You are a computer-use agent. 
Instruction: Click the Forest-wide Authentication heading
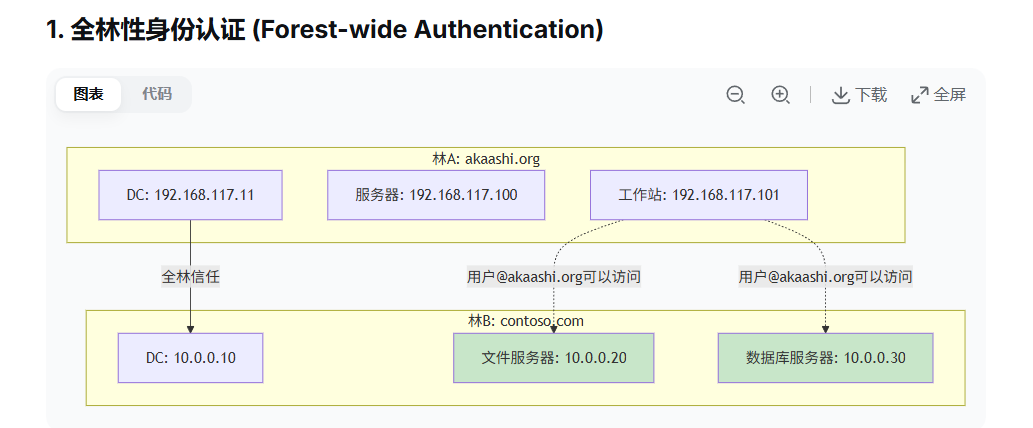coord(325,30)
